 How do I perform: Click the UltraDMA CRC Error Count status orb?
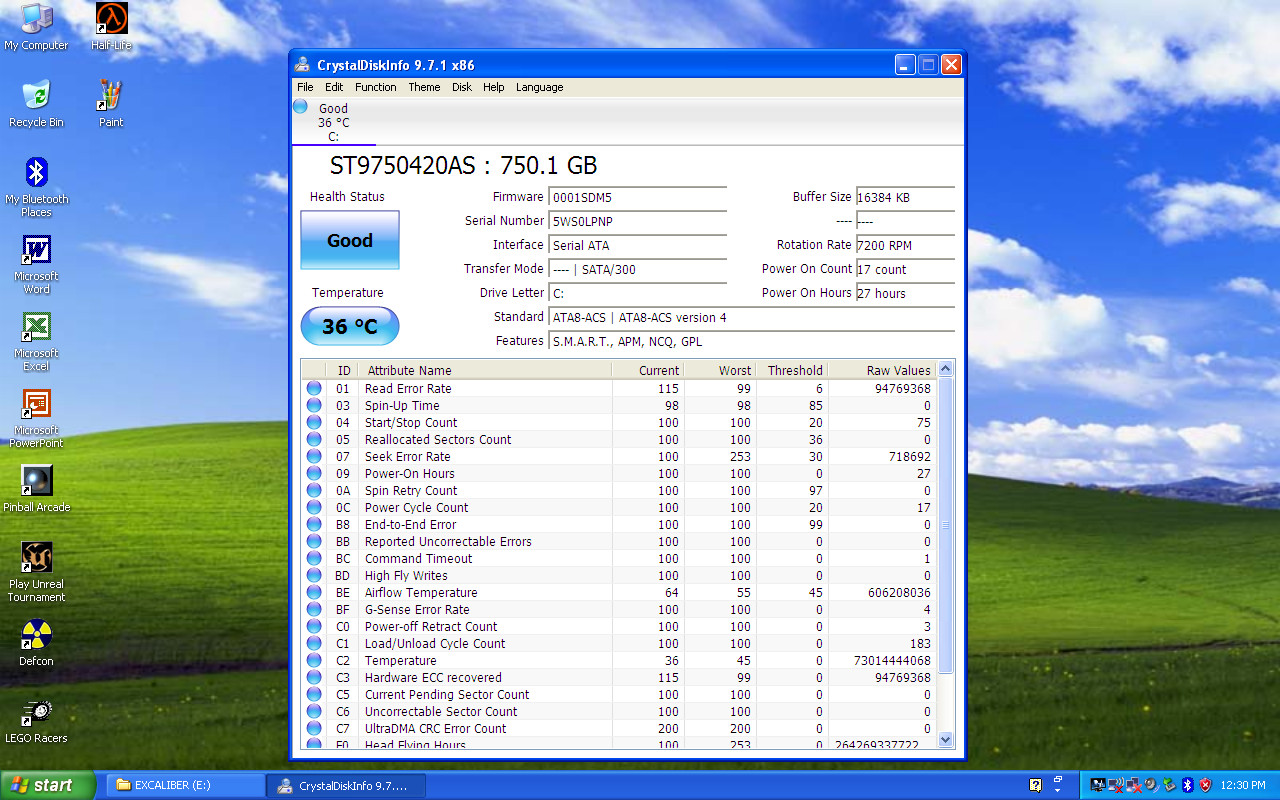tap(314, 729)
